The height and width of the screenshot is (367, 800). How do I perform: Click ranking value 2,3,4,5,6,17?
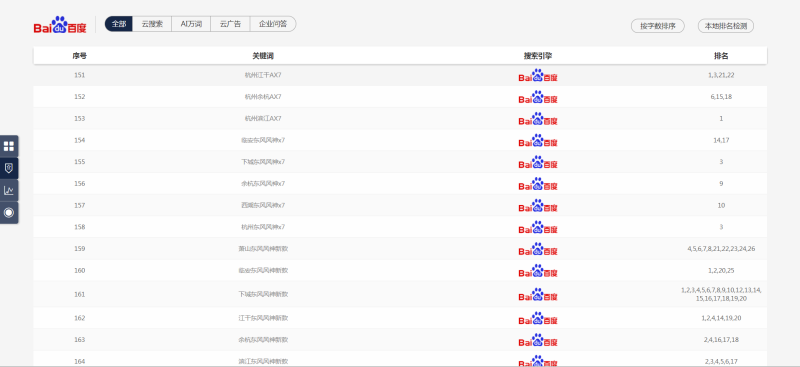coord(721,361)
